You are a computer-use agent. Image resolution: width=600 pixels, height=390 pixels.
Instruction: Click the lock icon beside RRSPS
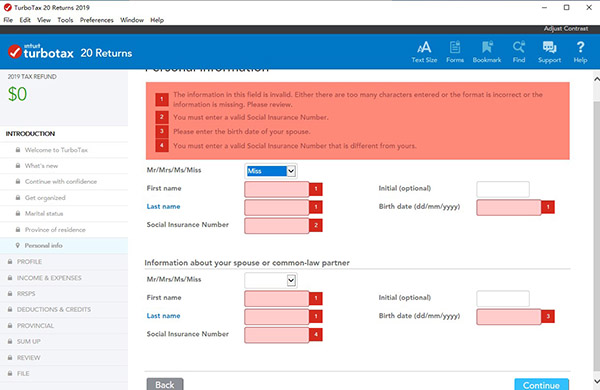coord(10,294)
